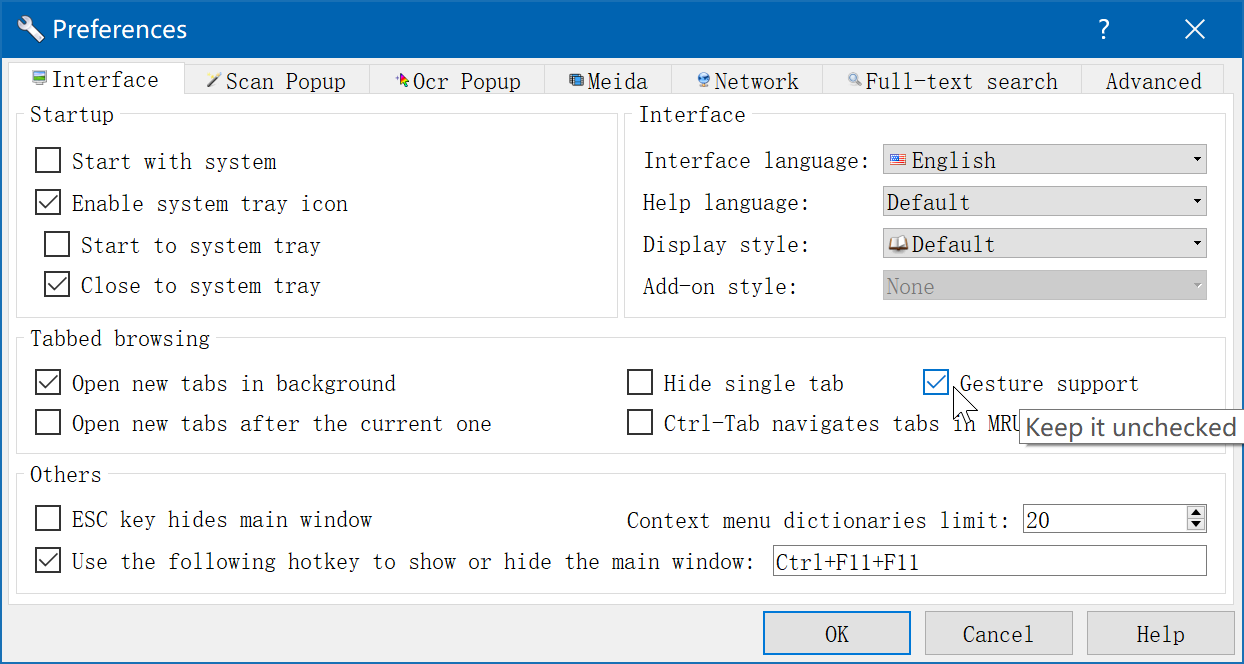Click the American flag icon beside English
1244x664 pixels.
896,159
